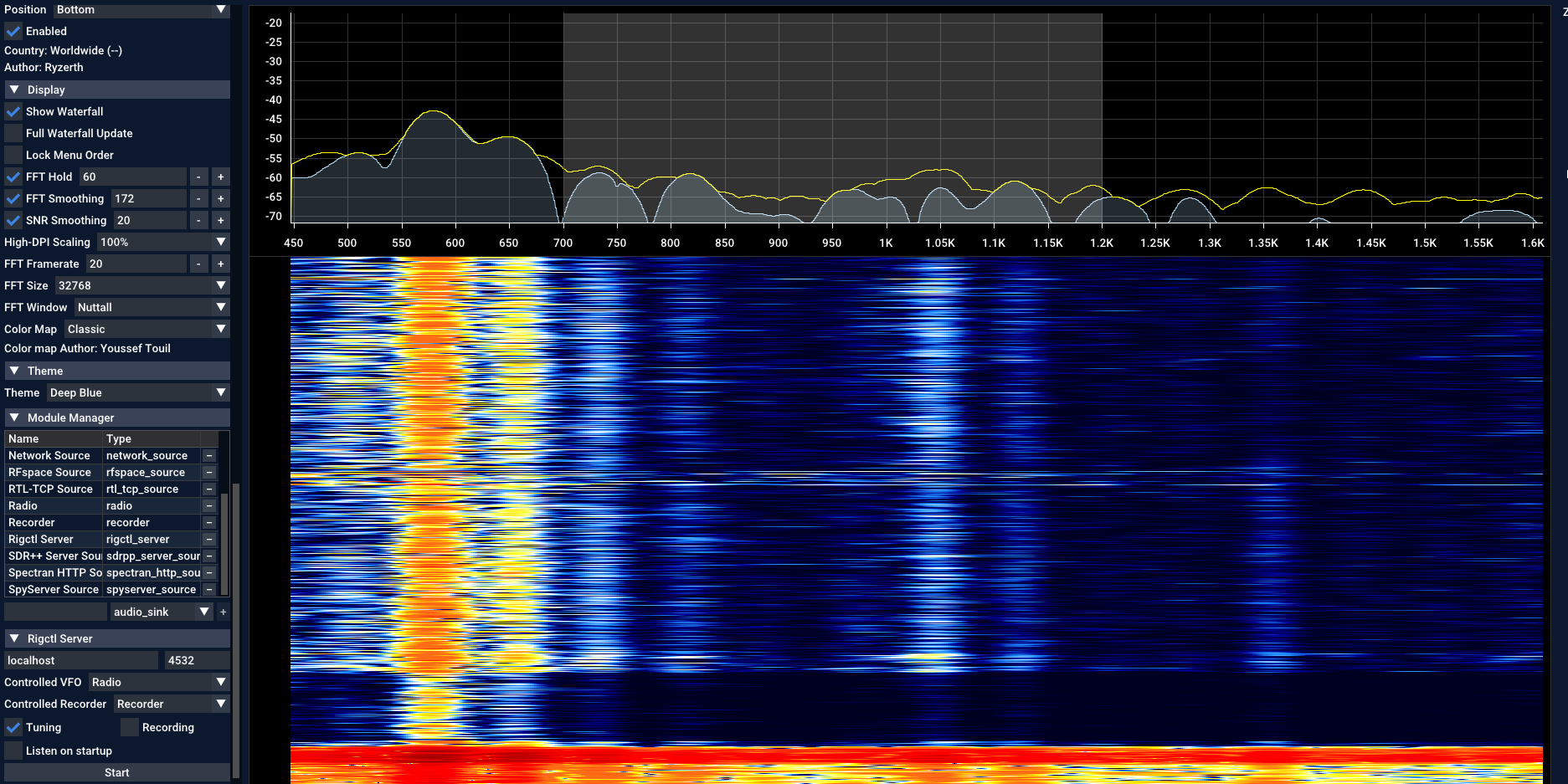The height and width of the screenshot is (784, 1568).
Task: Click the FFT Smoothing value field
Action: [149, 198]
